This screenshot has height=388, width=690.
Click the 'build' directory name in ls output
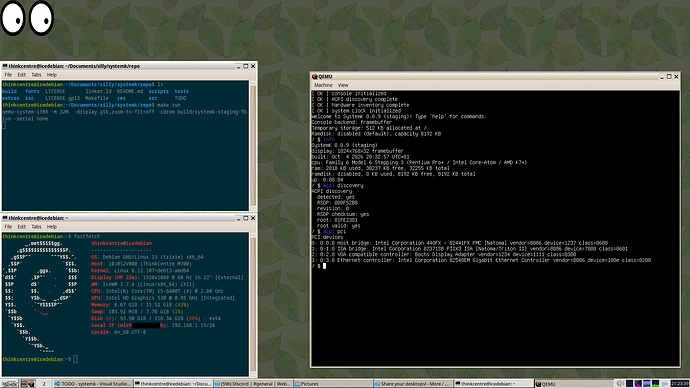click(9, 92)
